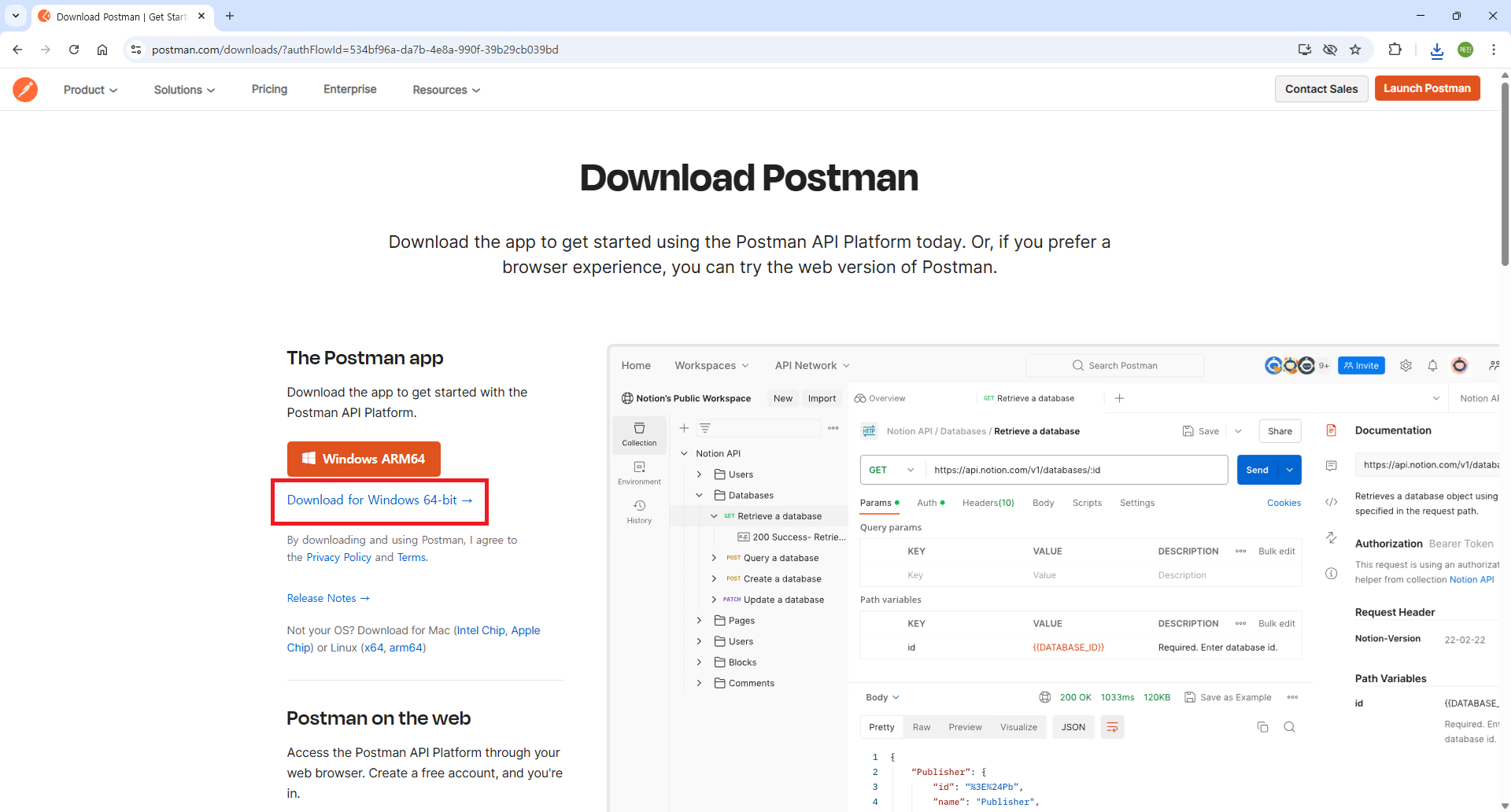
Task: Expand the Solutions menu
Action: pos(184,90)
